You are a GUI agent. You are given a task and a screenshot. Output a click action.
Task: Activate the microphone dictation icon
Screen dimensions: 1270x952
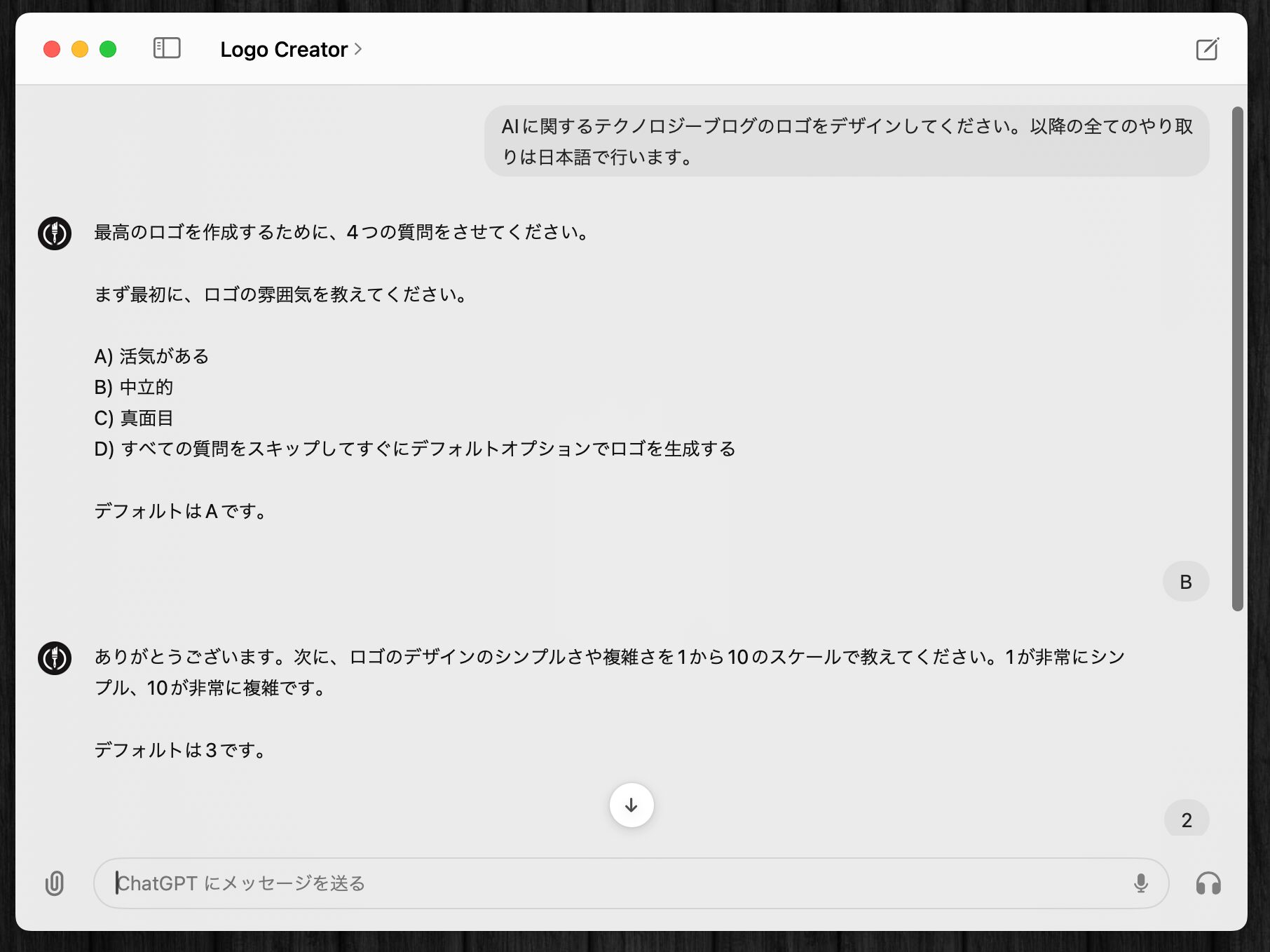tap(1140, 883)
